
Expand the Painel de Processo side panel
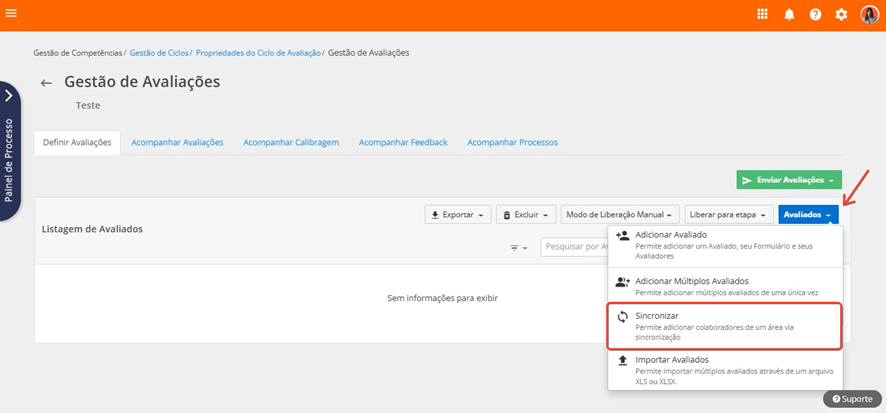9,97
